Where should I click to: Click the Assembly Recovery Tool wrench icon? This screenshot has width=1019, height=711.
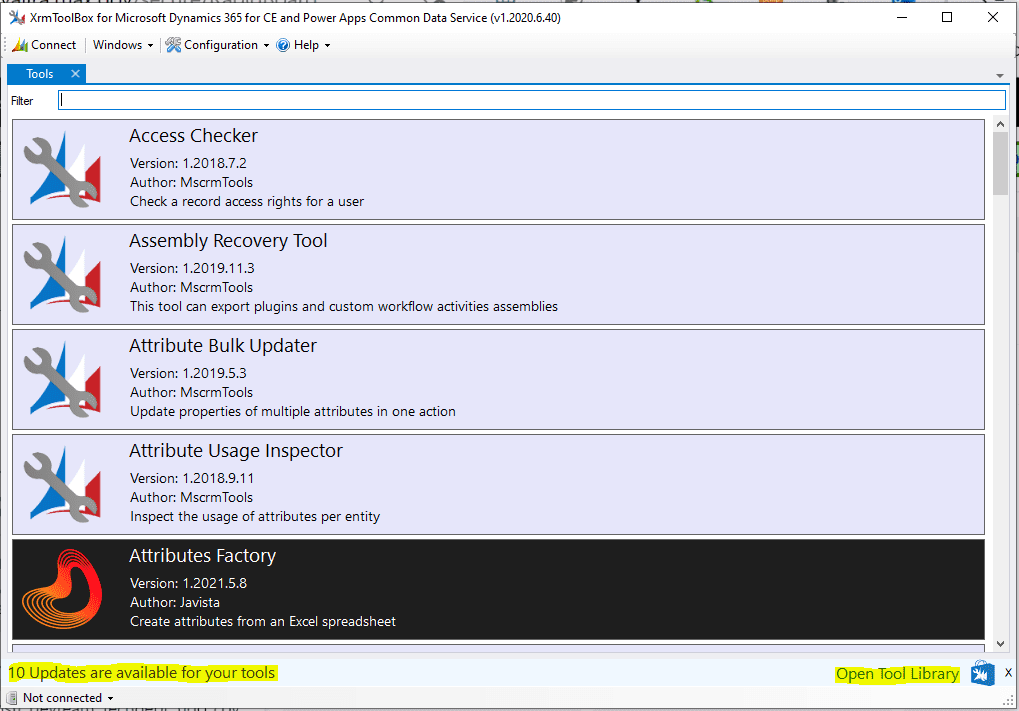point(63,273)
